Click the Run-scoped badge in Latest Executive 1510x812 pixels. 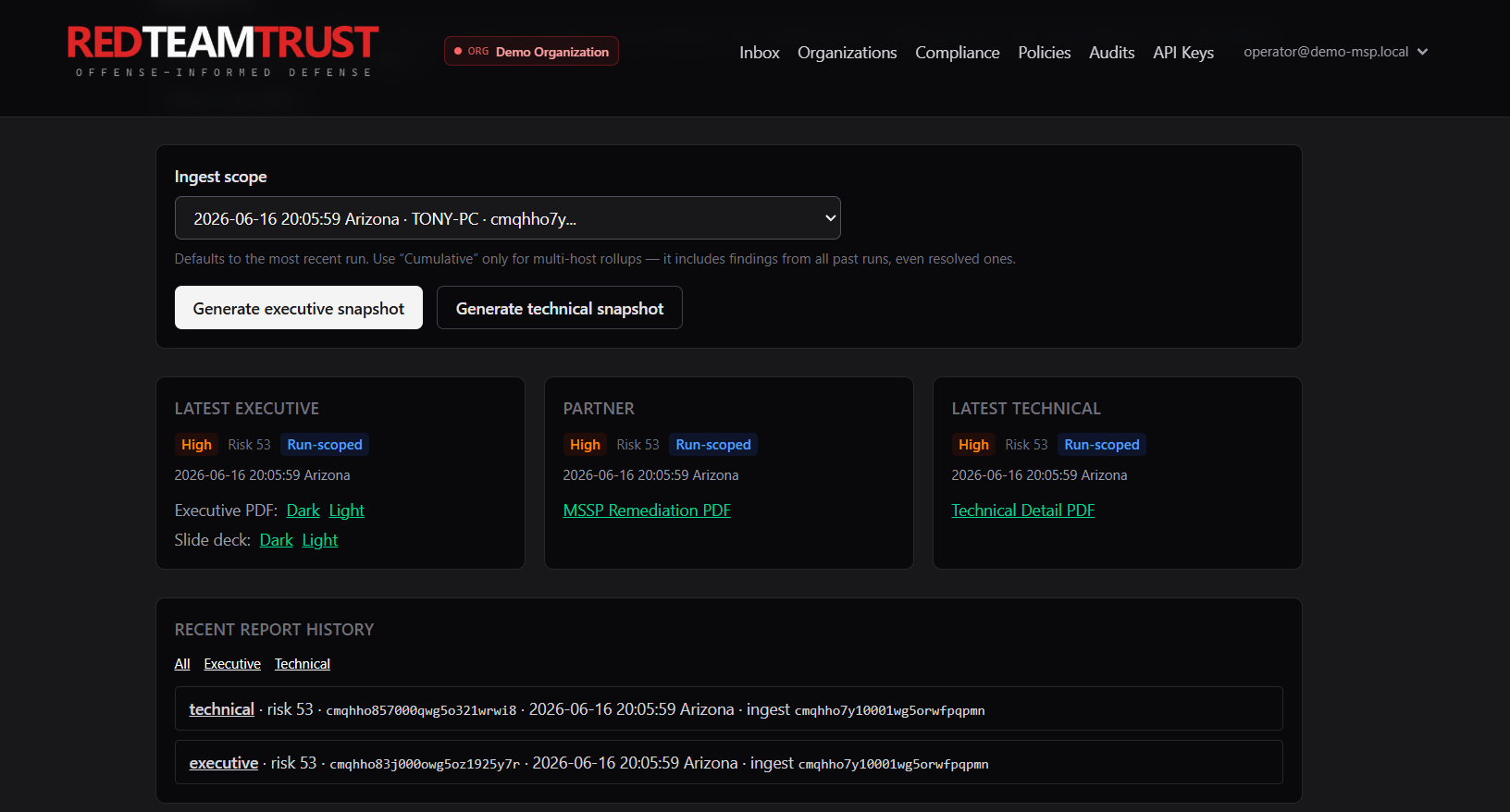tap(324, 445)
